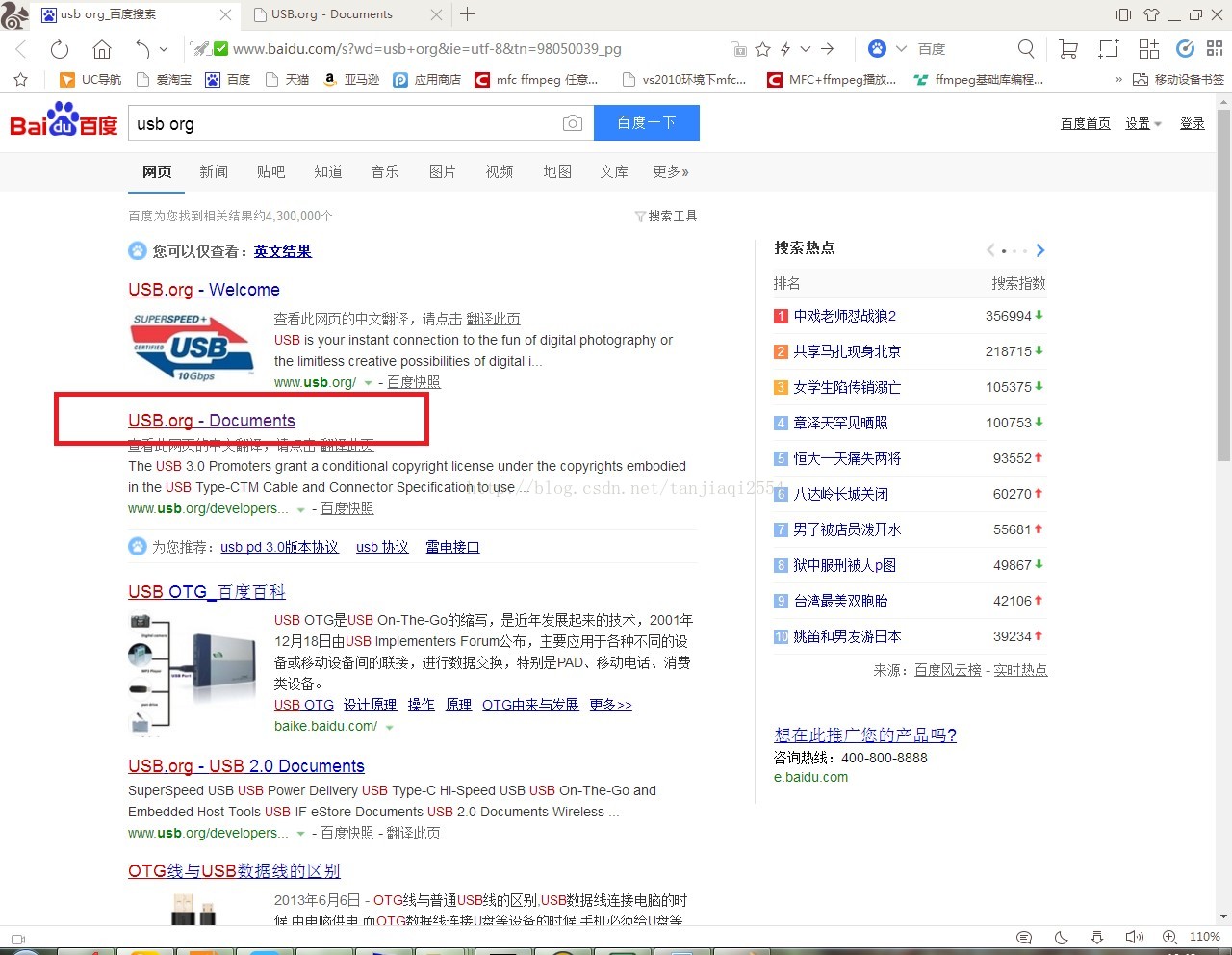Screen dimensions: 1232x955
Task: Open the extensions grid toolbar icon
Action: coord(1149,49)
